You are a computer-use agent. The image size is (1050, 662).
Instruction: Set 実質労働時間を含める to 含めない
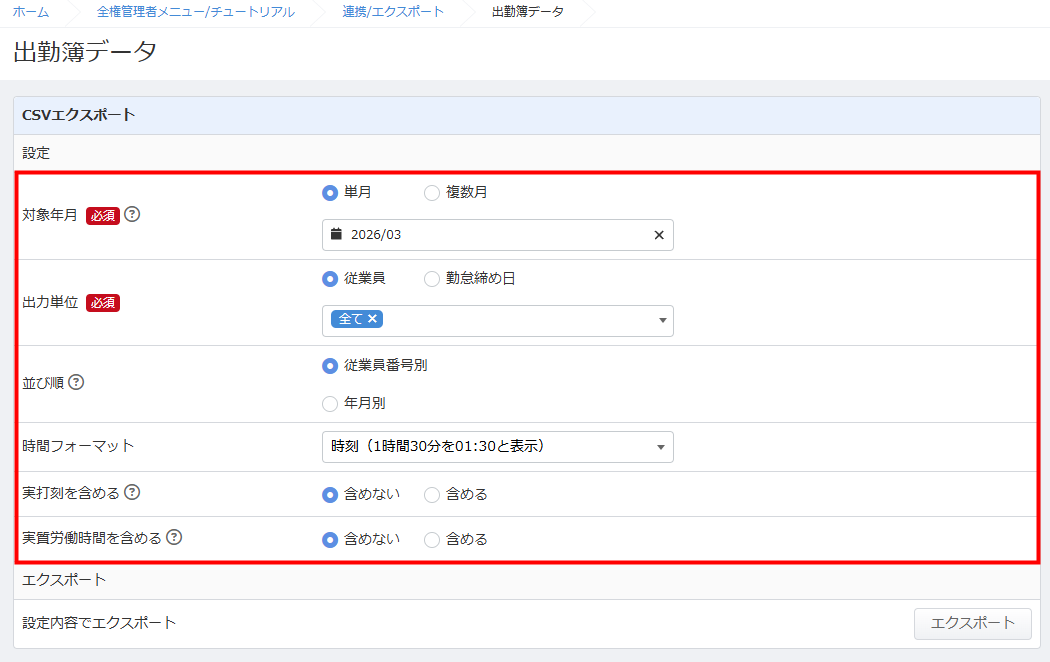coord(329,540)
